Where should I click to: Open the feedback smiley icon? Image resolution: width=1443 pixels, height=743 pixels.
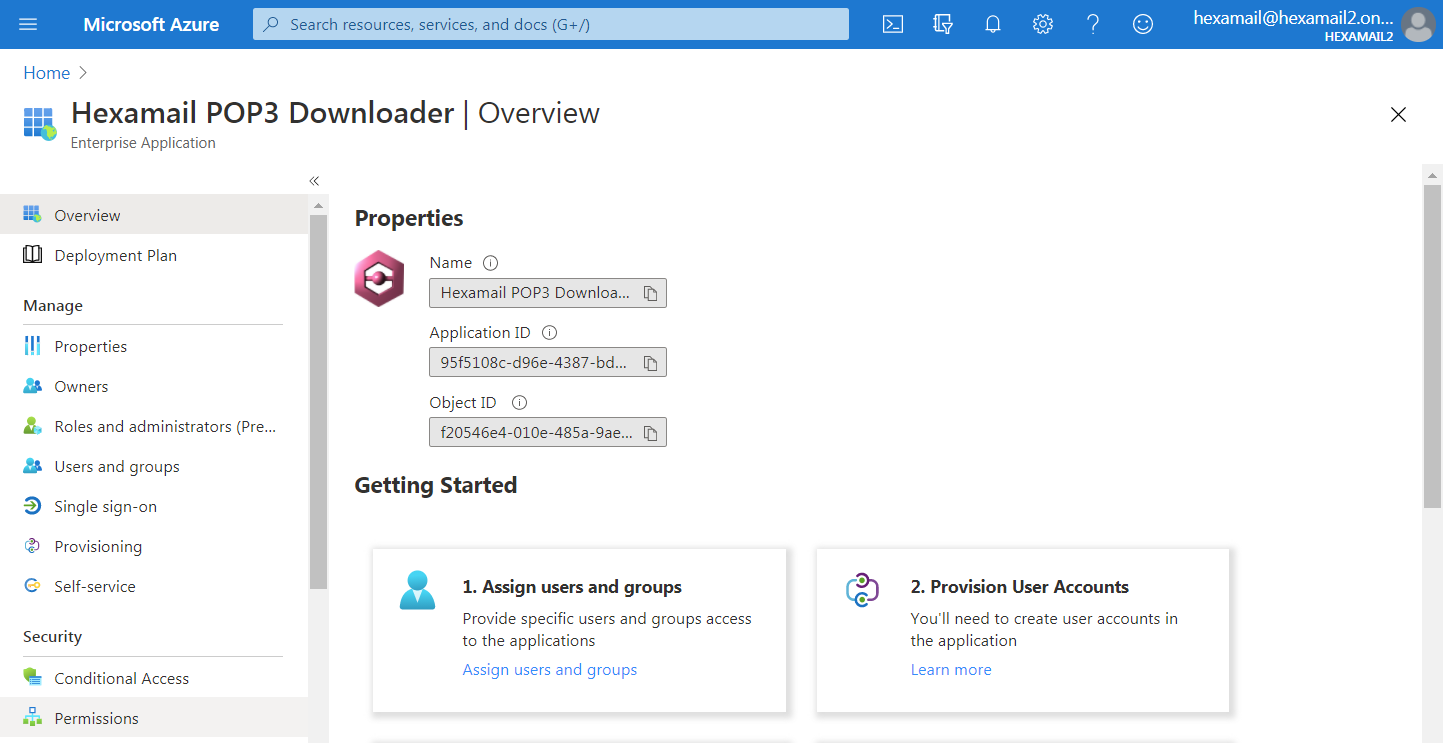[1143, 24]
